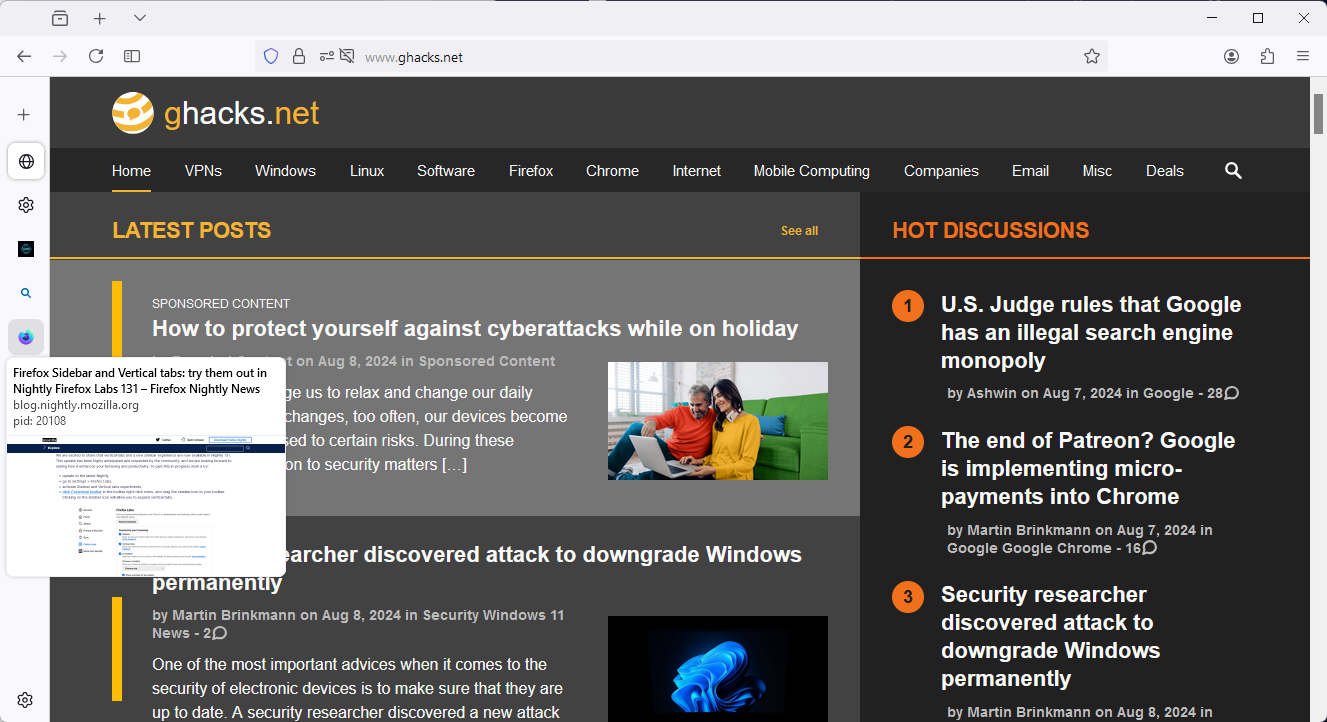Viewport: 1327px width, 722px height.
Task: Click the ghacks.net logo
Action: (215, 113)
